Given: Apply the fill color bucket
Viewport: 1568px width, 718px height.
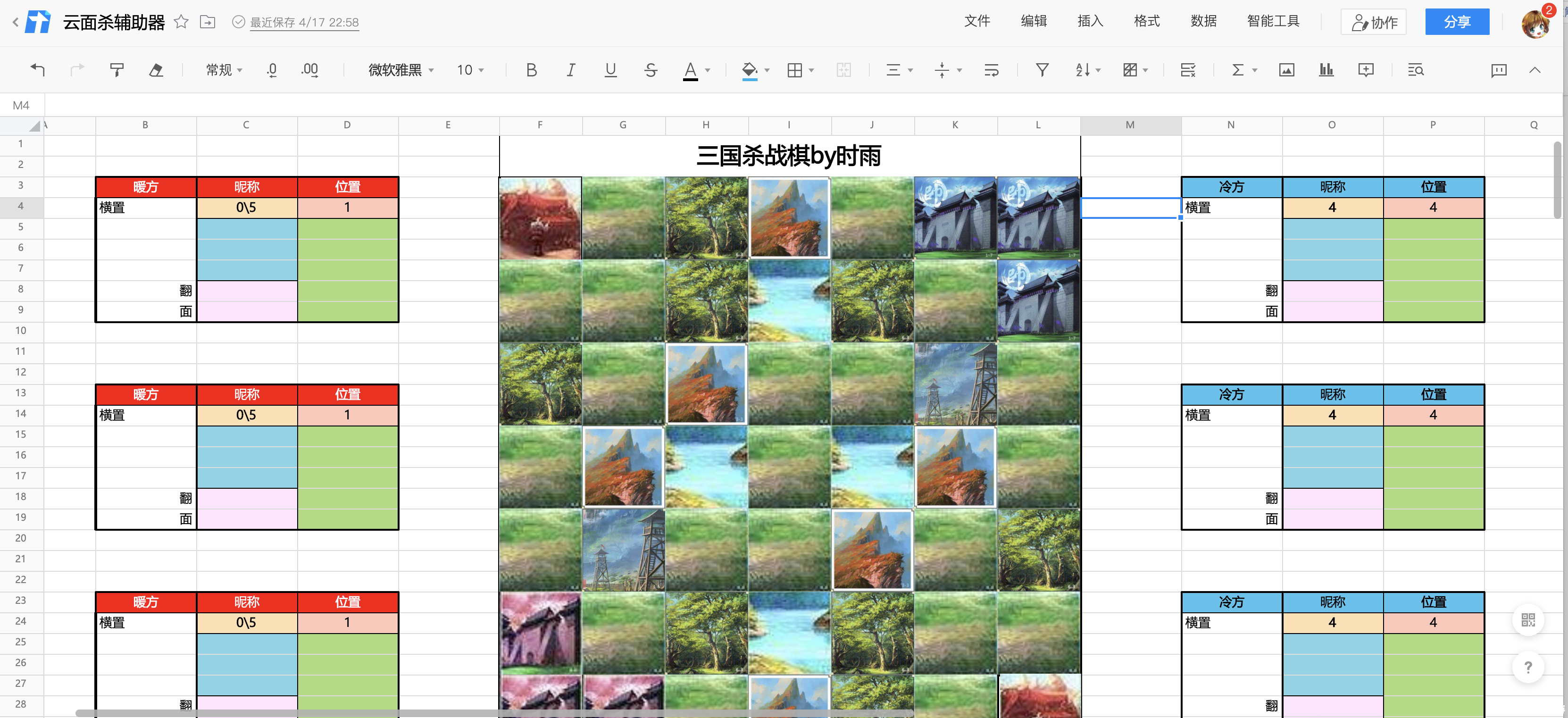Looking at the screenshot, I should (750, 71).
